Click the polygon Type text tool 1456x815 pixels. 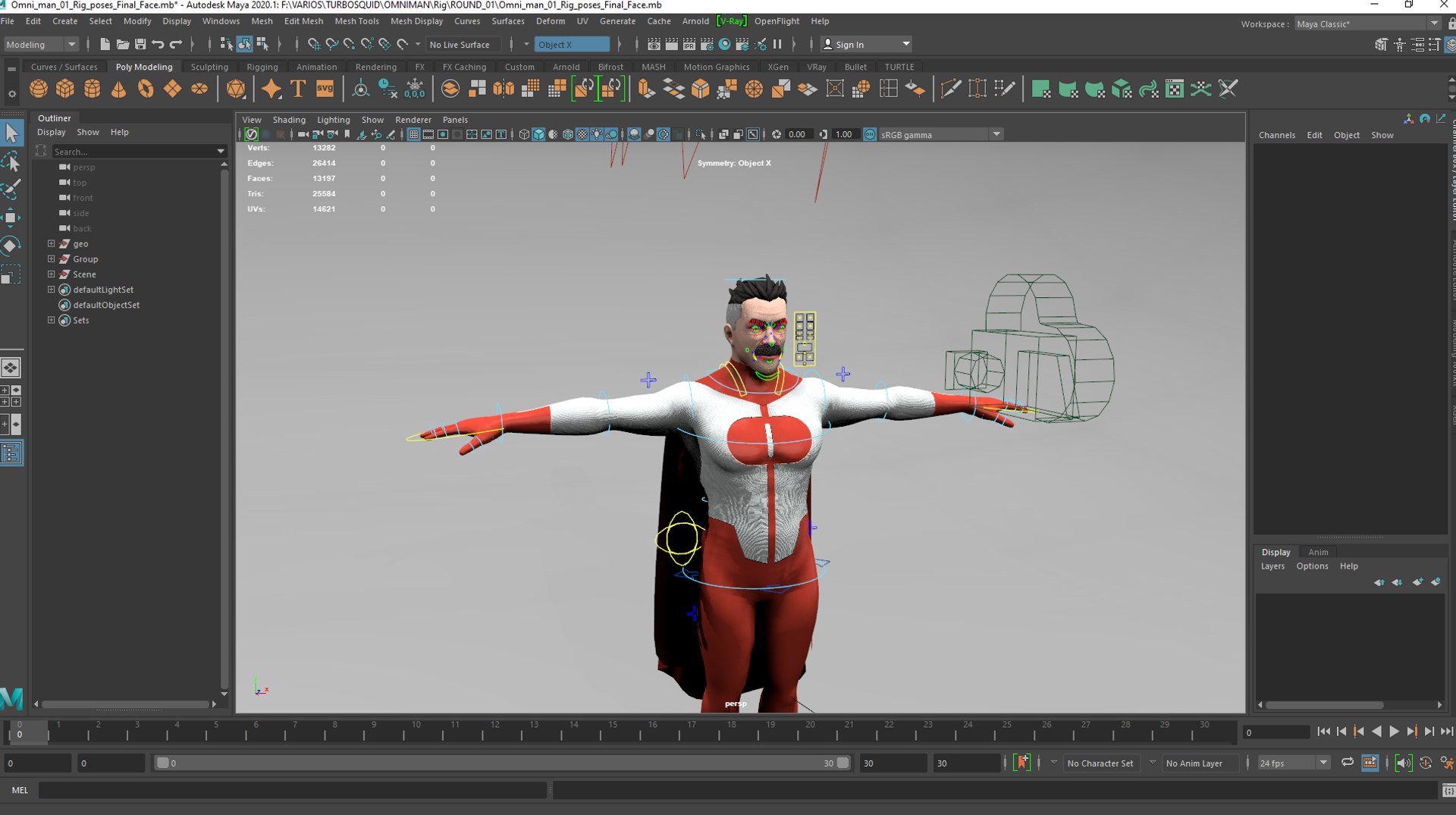tap(298, 89)
